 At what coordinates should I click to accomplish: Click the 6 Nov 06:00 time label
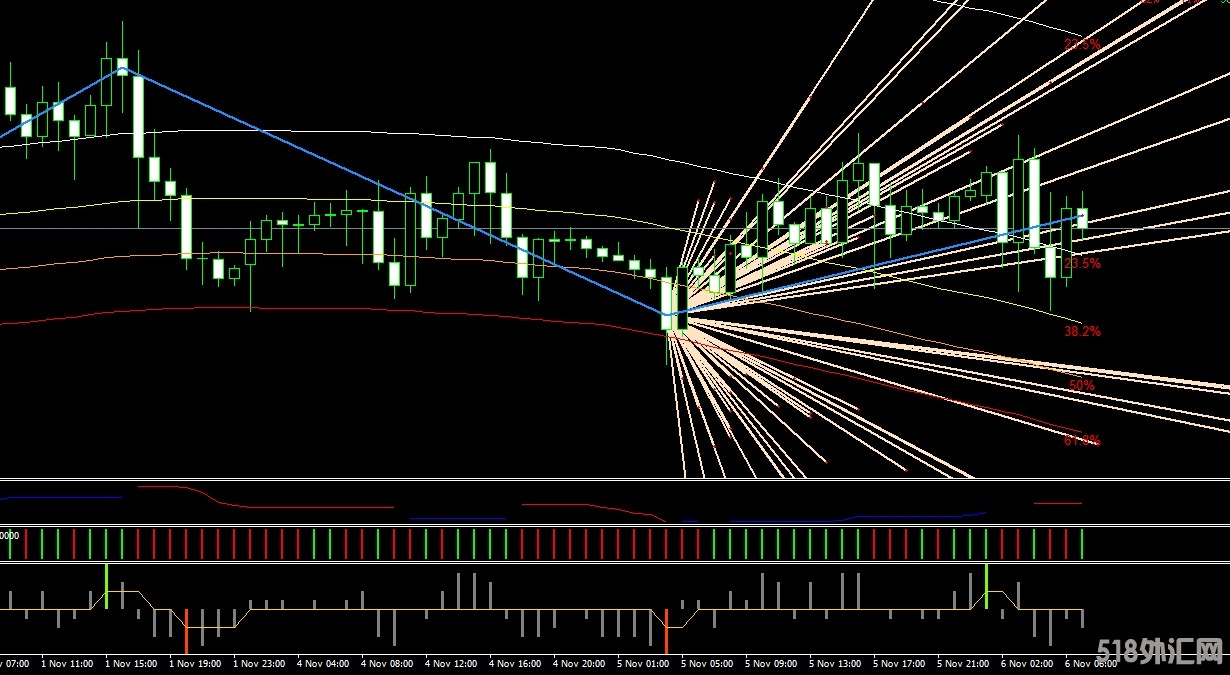(1091, 663)
